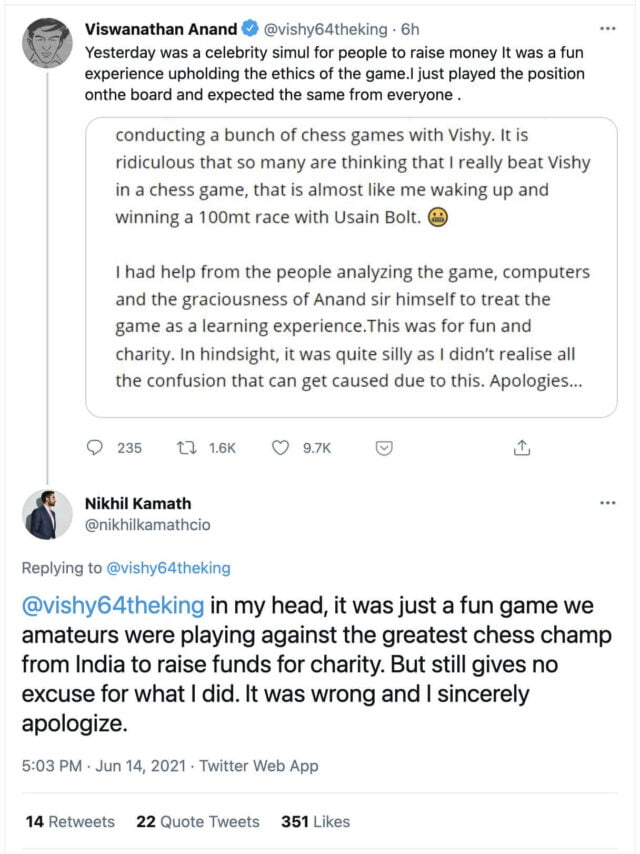This screenshot has width=640, height=854.
Task: Open Viswanathan Anand's profile picture
Action: coord(47,42)
